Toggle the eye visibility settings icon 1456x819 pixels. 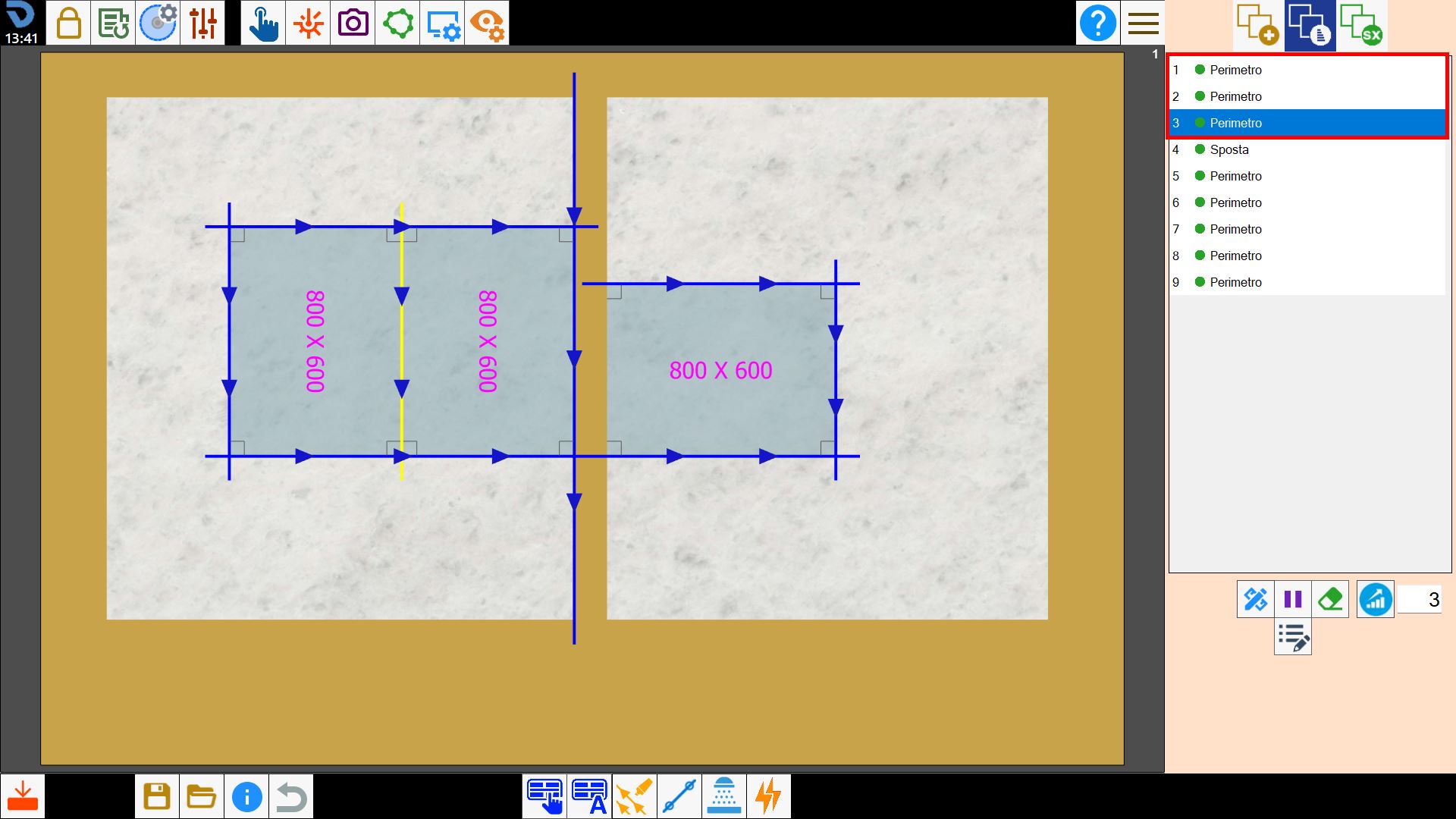[487, 23]
